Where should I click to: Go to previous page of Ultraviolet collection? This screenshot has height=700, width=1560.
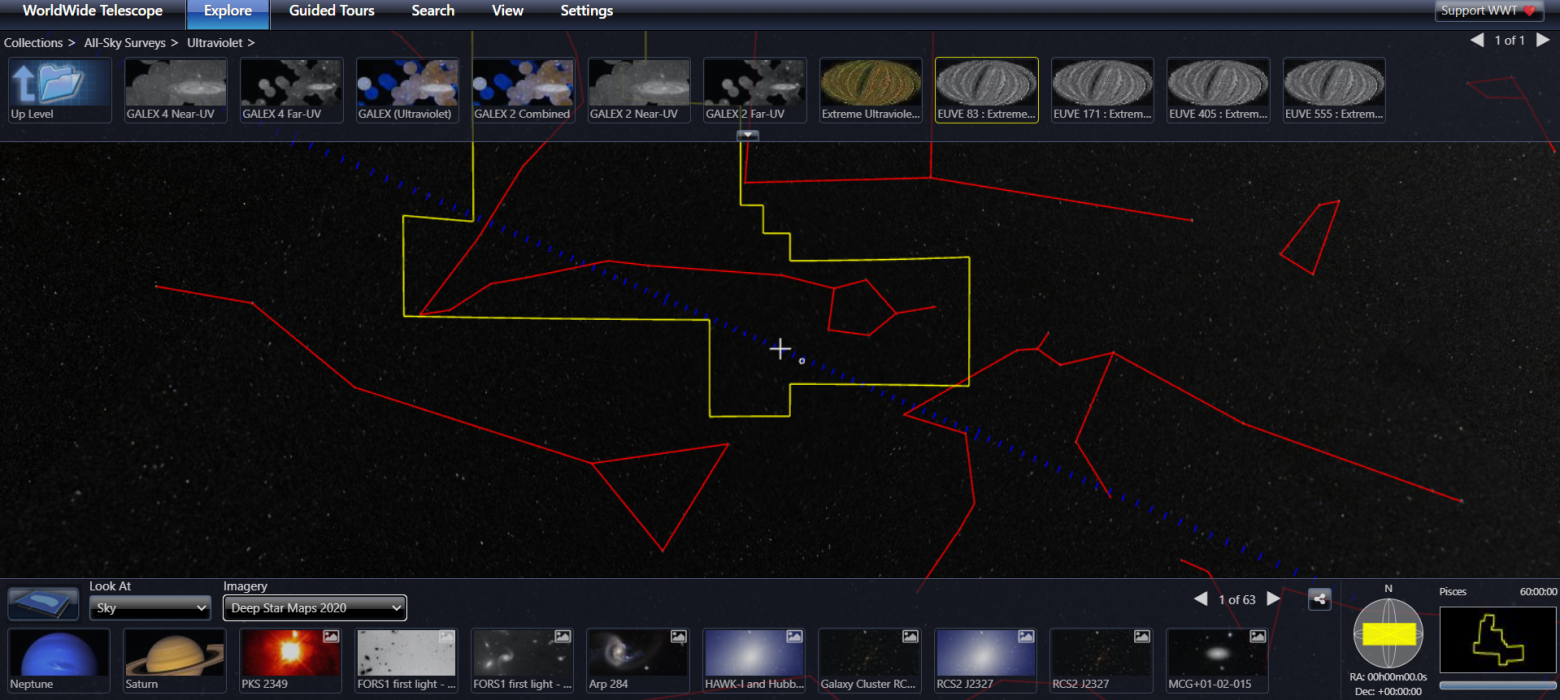(x=1477, y=40)
